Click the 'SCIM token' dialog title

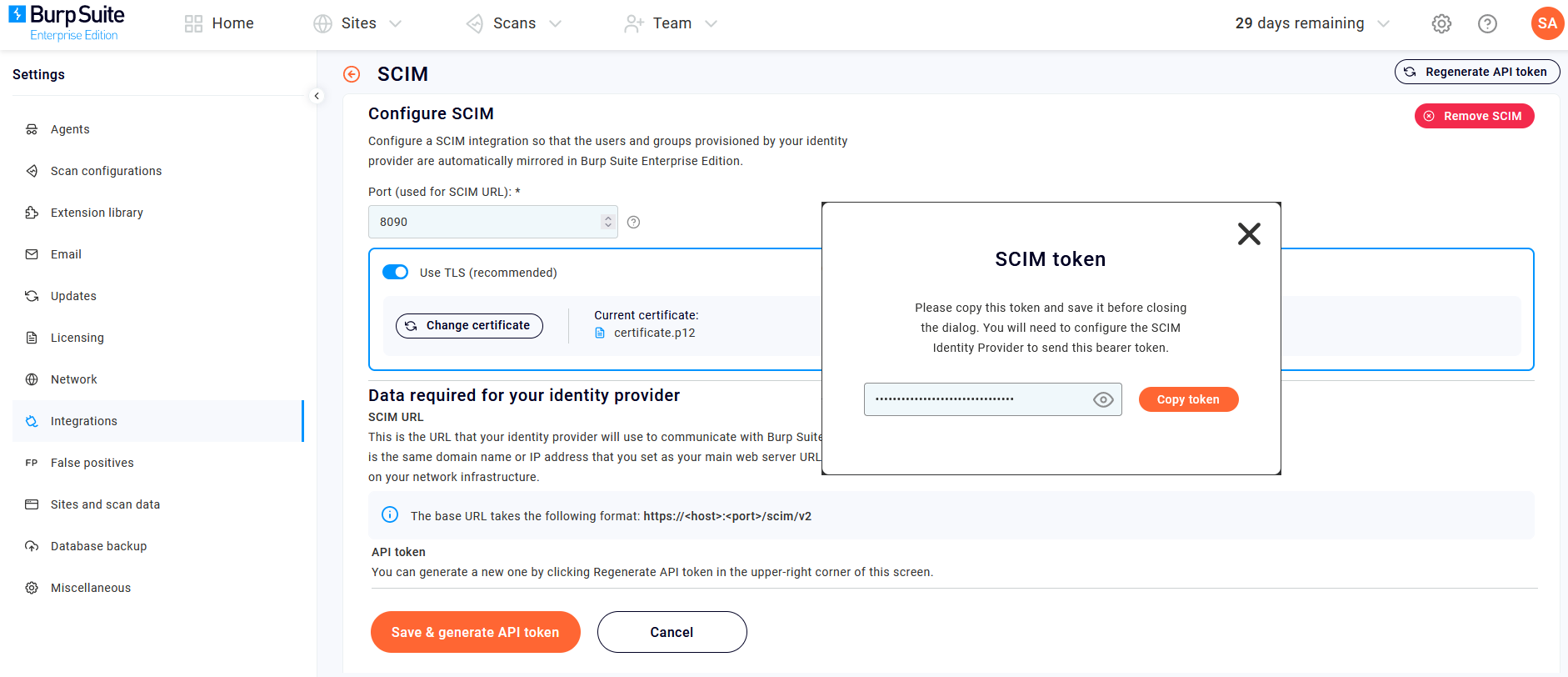tap(1050, 259)
